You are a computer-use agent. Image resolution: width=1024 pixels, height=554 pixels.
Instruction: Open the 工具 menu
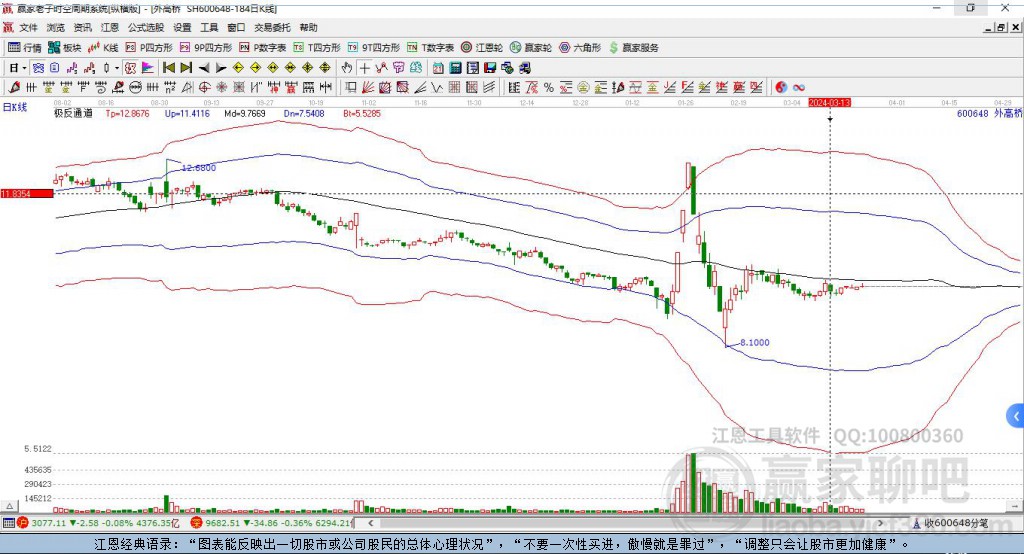209,27
